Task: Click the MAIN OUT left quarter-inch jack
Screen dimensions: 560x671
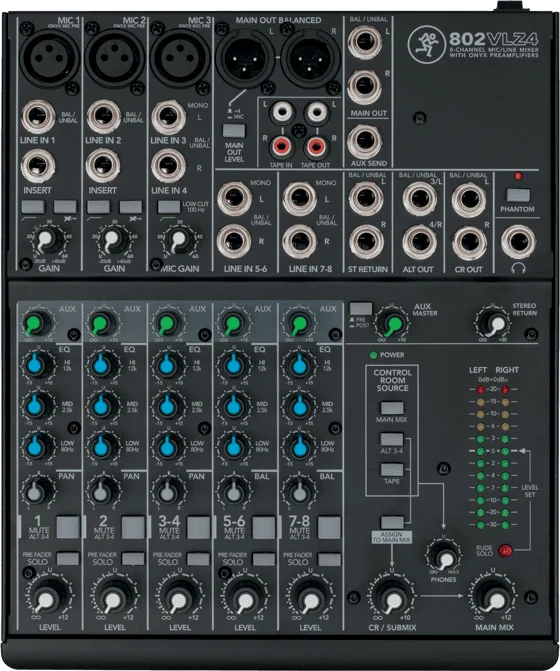Action: (x=365, y=42)
